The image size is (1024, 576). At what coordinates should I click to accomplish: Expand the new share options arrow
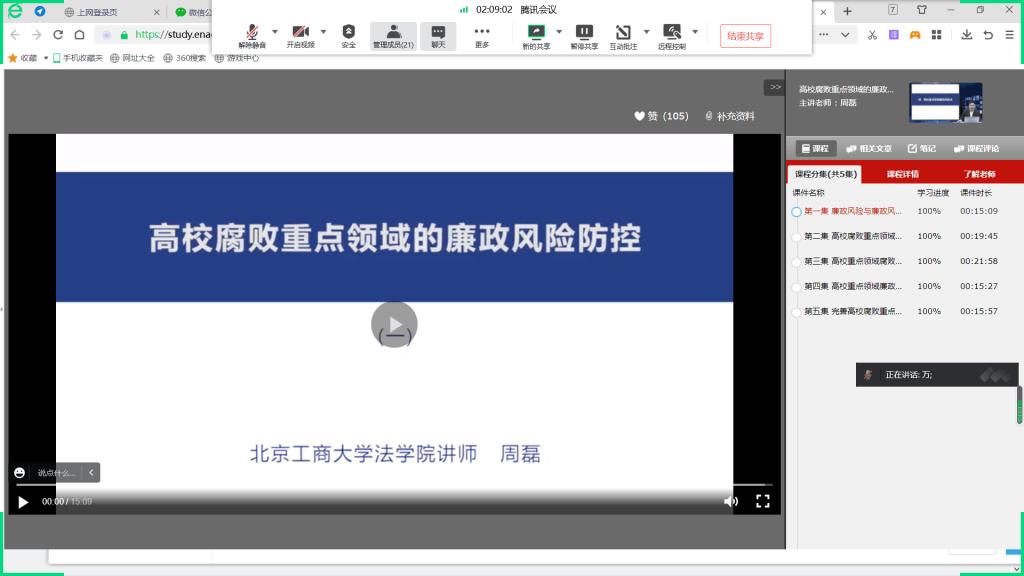(x=559, y=31)
